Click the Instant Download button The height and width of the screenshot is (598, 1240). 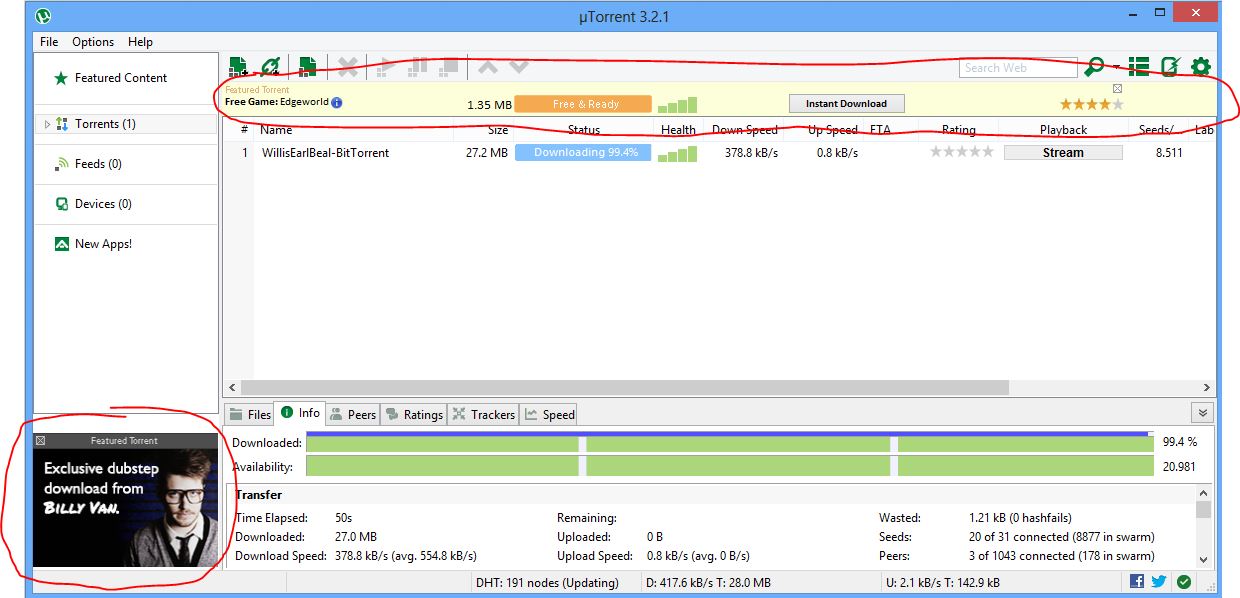coord(846,104)
